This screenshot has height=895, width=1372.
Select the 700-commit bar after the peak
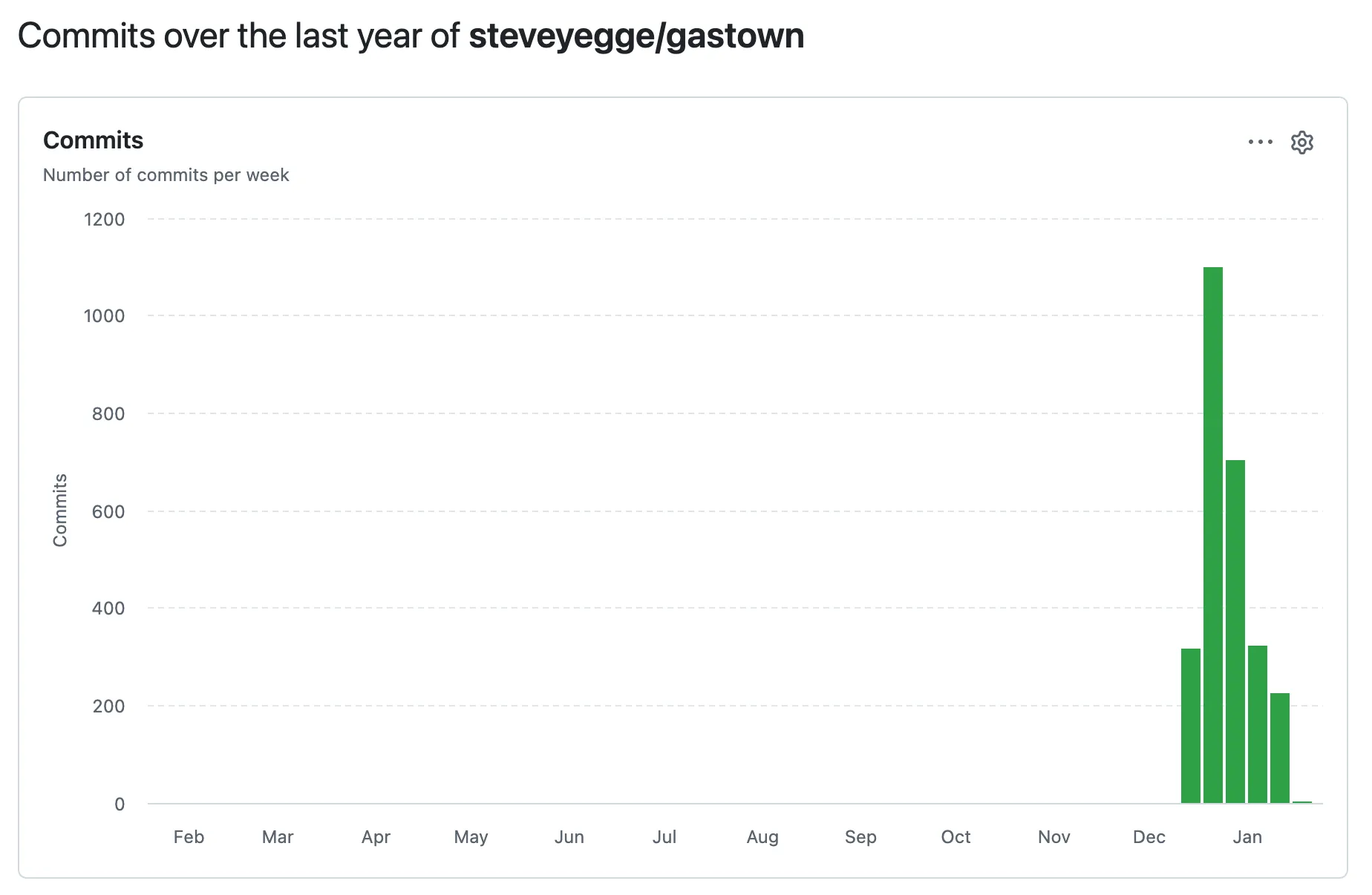pyautogui.click(x=1234, y=631)
